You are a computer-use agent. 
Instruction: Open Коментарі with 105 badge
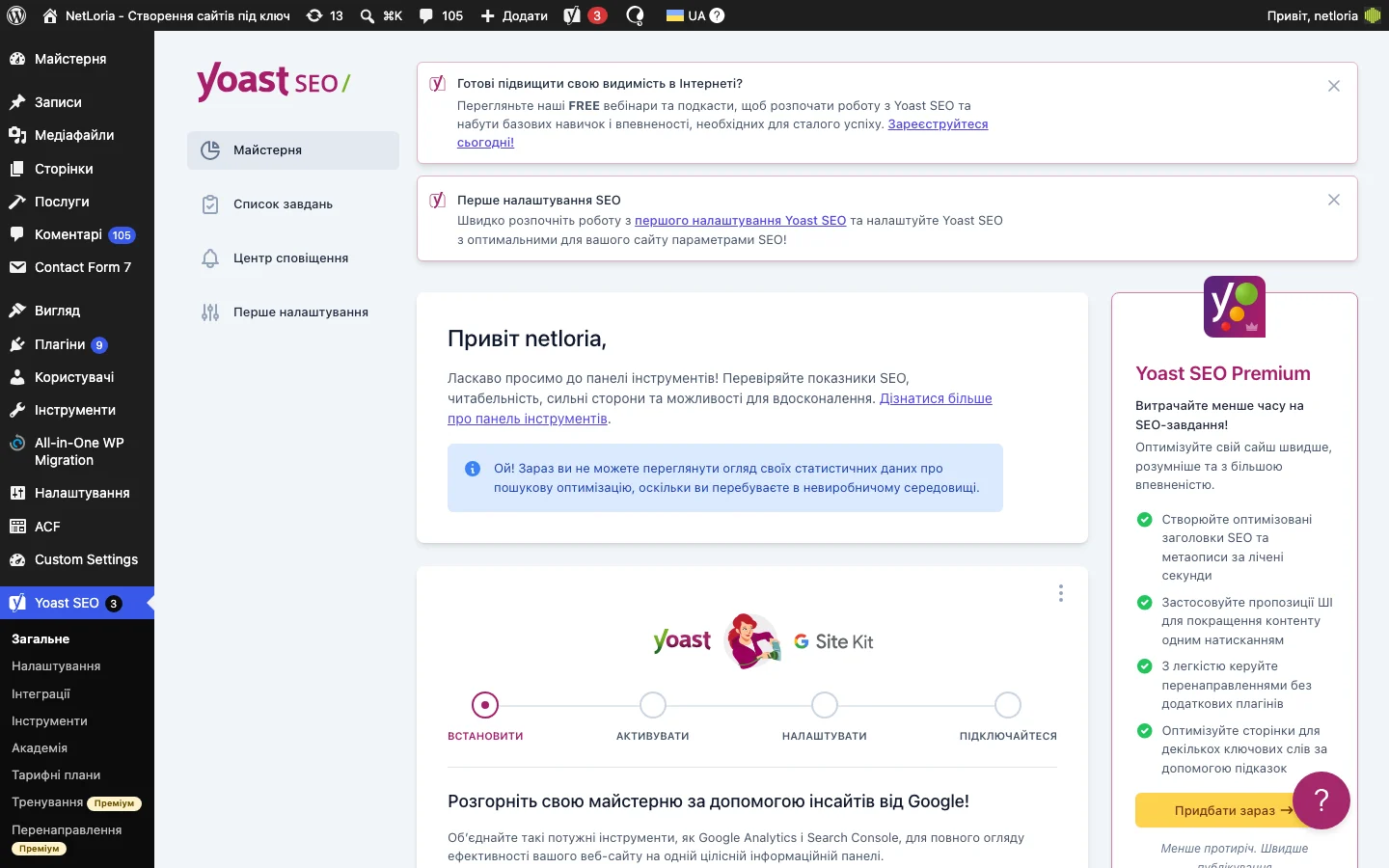coord(77,234)
